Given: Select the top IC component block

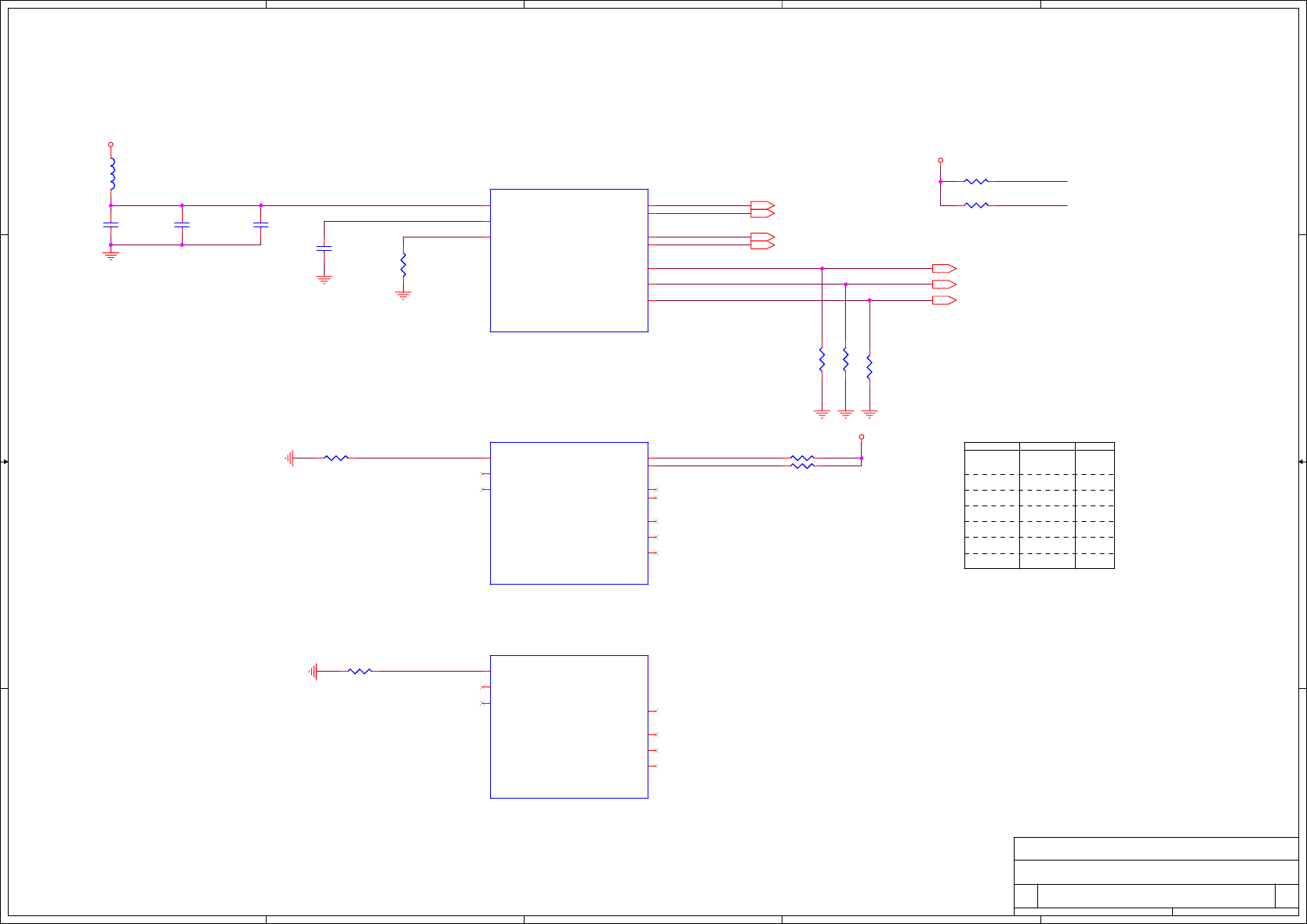Looking at the screenshot, I should click(569, 260).
